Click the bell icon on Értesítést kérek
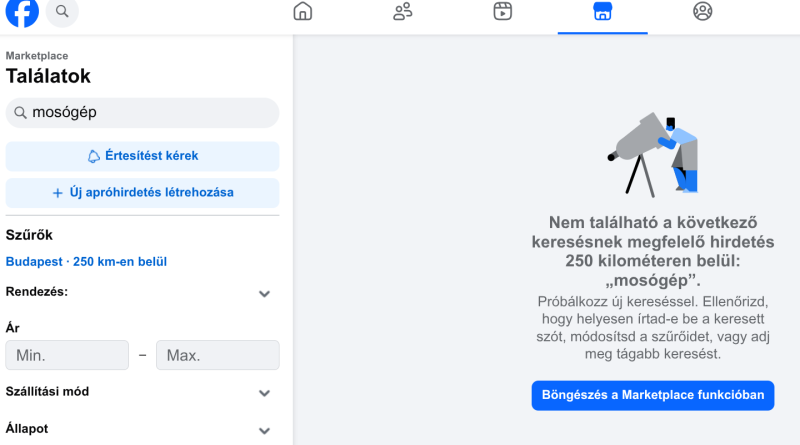The height and width of the screenshot is (445, 800). [94, 156]
